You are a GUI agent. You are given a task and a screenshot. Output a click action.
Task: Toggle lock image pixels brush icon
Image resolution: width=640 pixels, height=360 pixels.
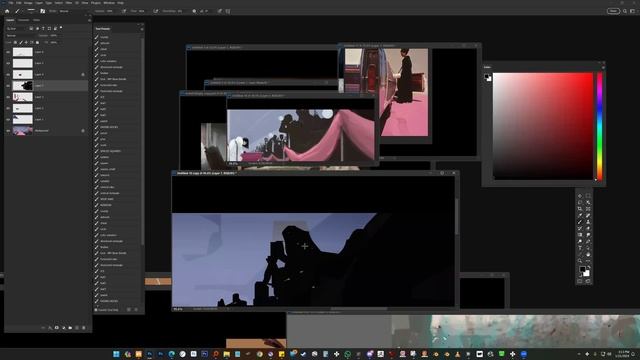[21, 42]
